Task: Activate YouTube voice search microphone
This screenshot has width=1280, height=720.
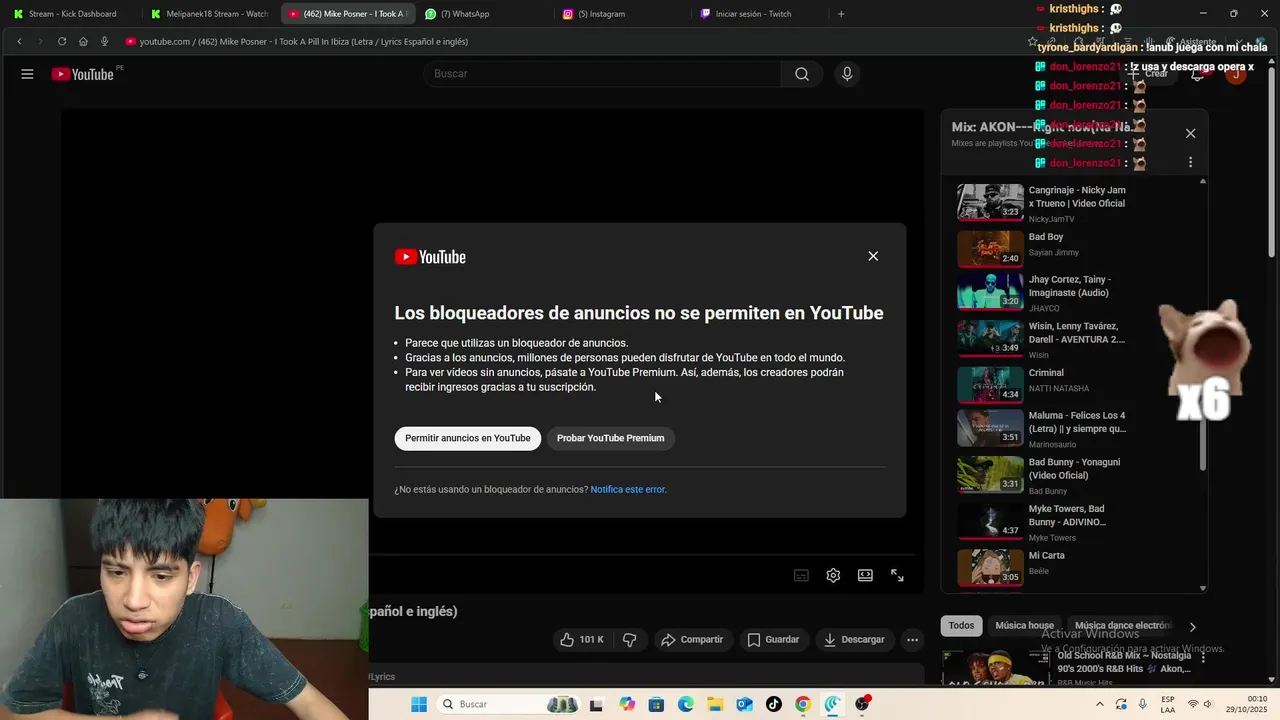Action: (847, 74)
